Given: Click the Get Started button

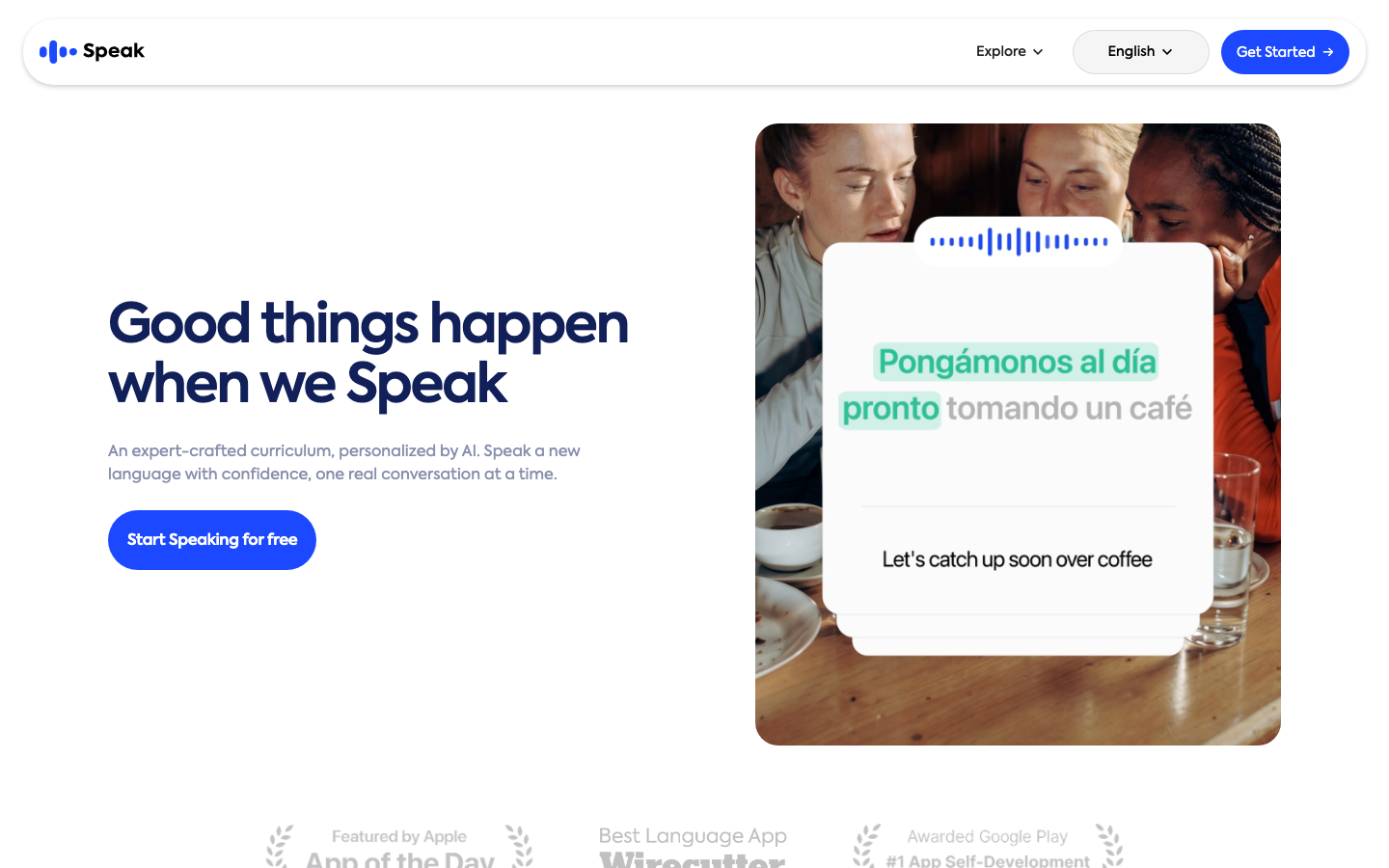Looking at the screenshot, I should click(x=1285, y=52).
